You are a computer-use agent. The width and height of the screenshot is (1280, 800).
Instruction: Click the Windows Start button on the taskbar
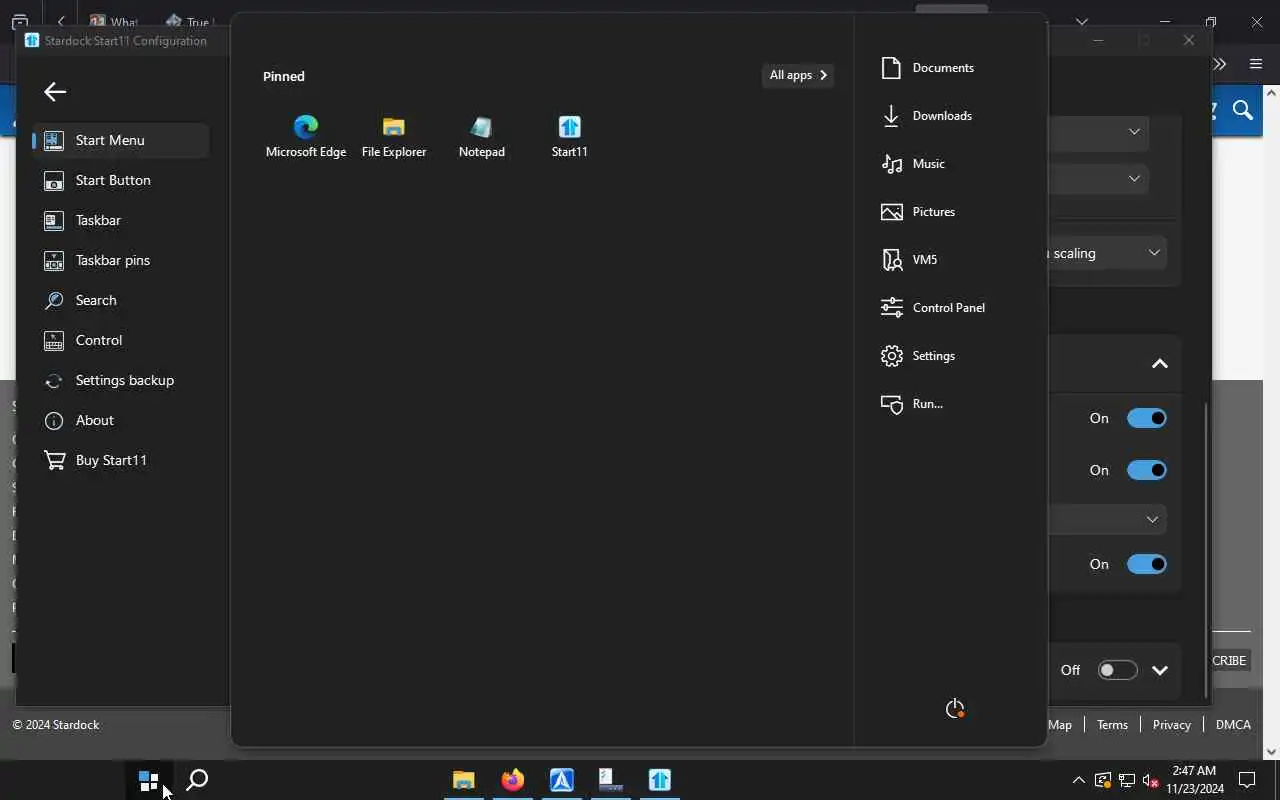149,780
